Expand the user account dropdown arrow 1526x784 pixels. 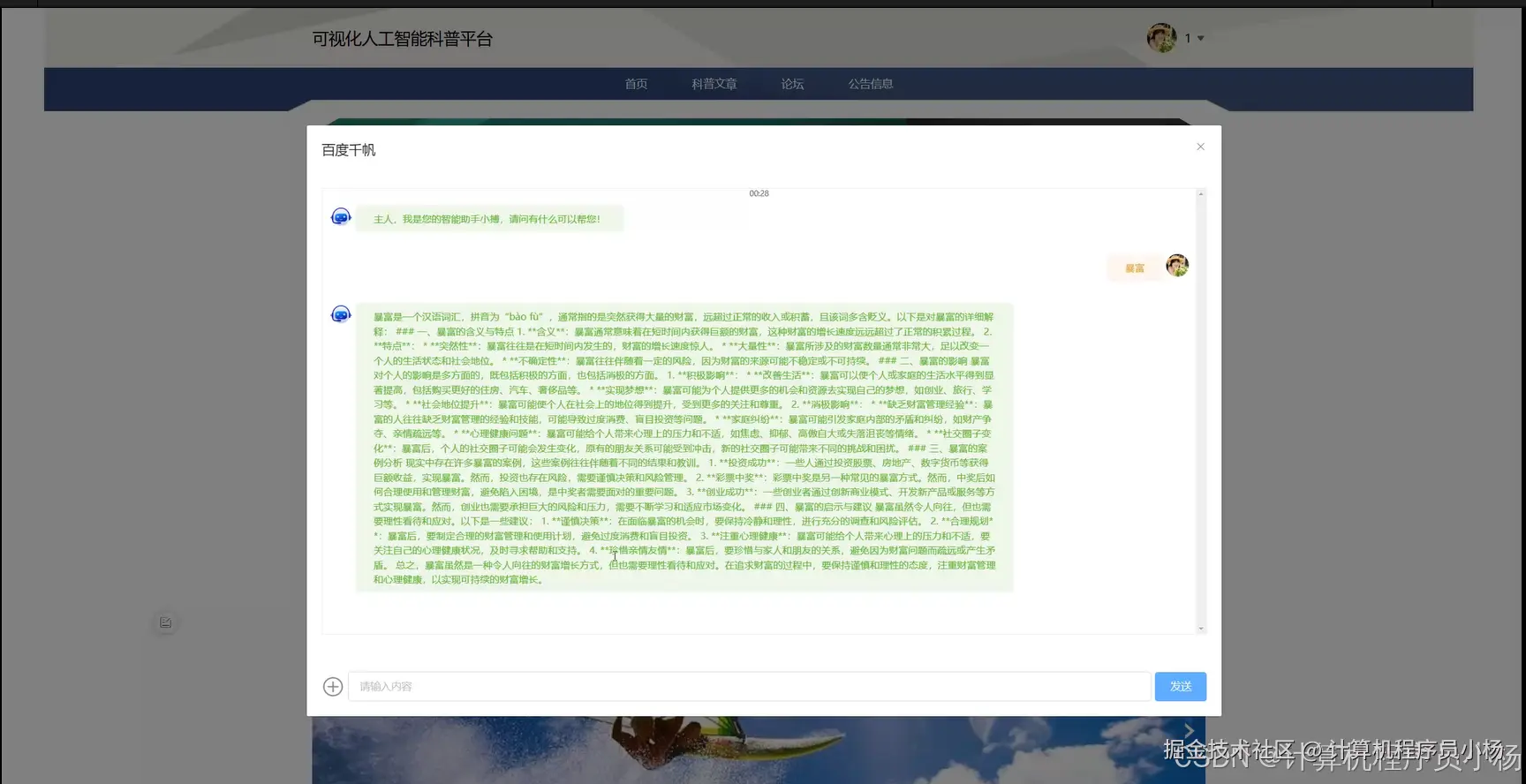[1200, 38]
